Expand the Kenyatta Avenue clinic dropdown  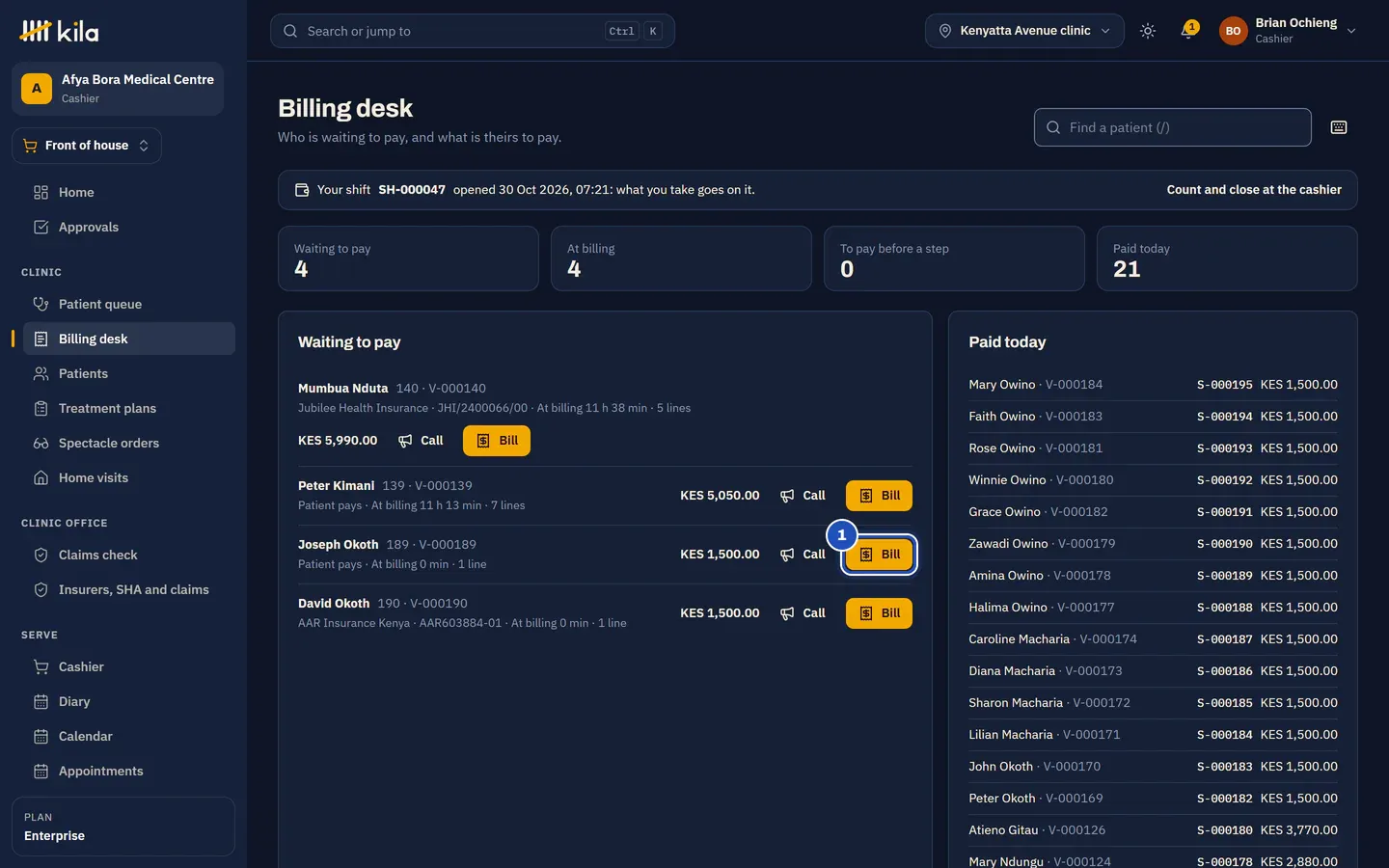coord(1024,31)
